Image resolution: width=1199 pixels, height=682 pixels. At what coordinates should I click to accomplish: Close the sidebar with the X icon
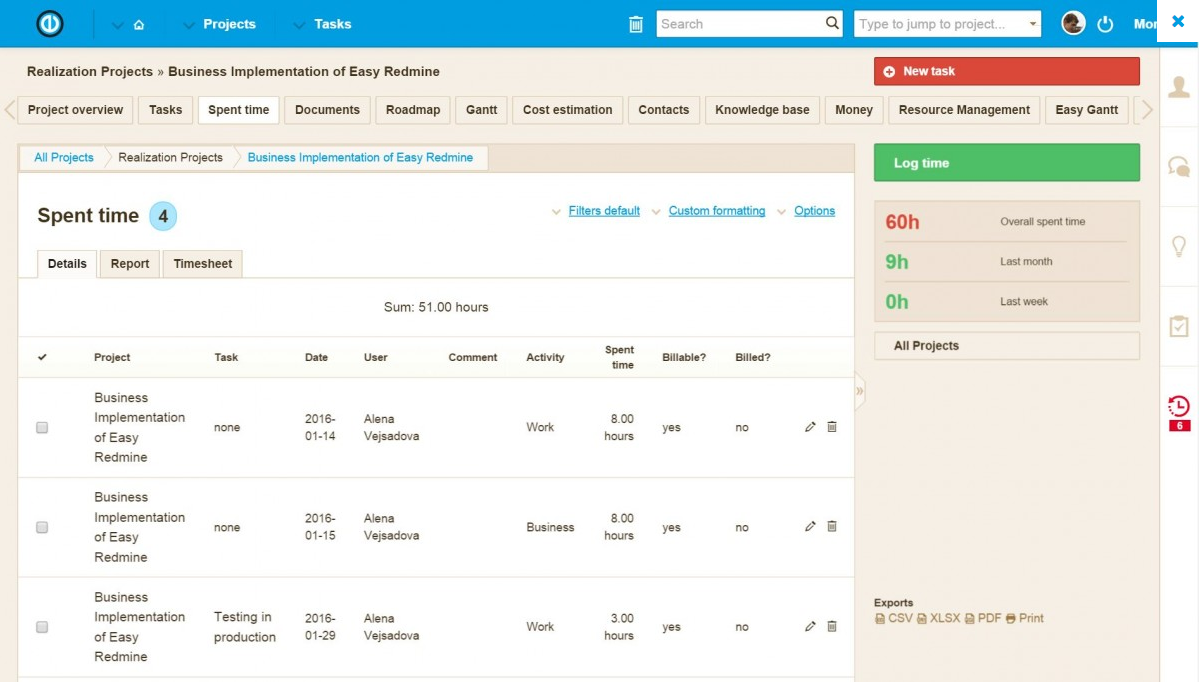1178,21
